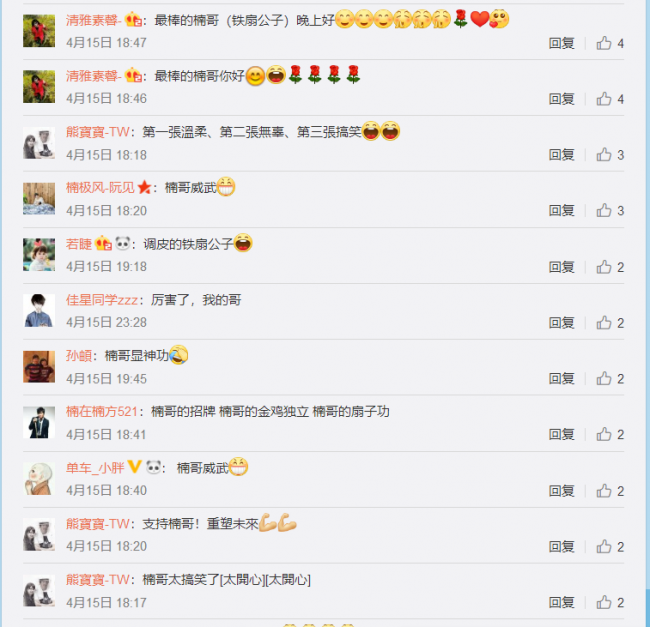Reply to 佳星同学zzz's comment

(561, 323)
